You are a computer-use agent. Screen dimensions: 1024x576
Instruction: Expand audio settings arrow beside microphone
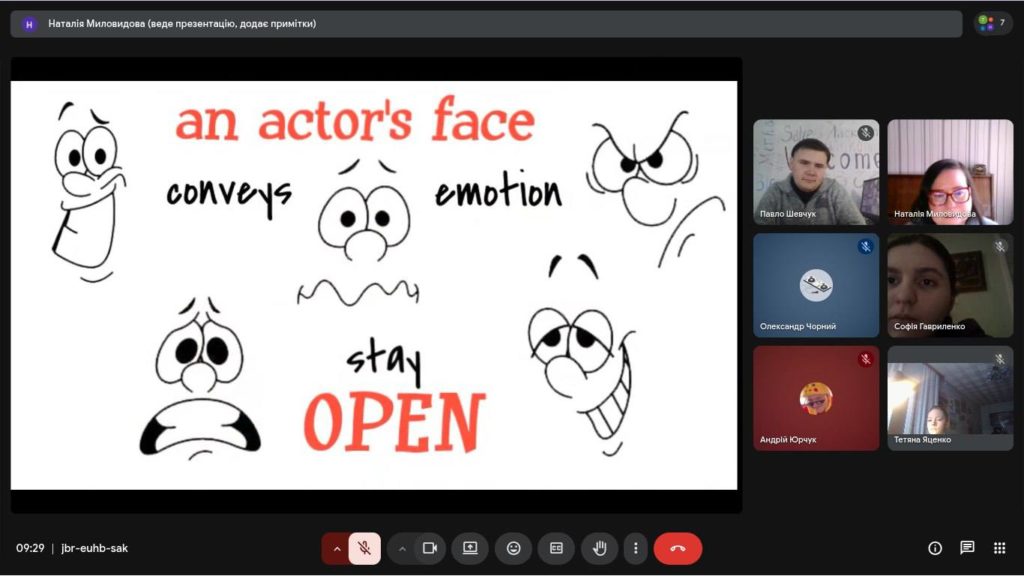click(337, 548)
